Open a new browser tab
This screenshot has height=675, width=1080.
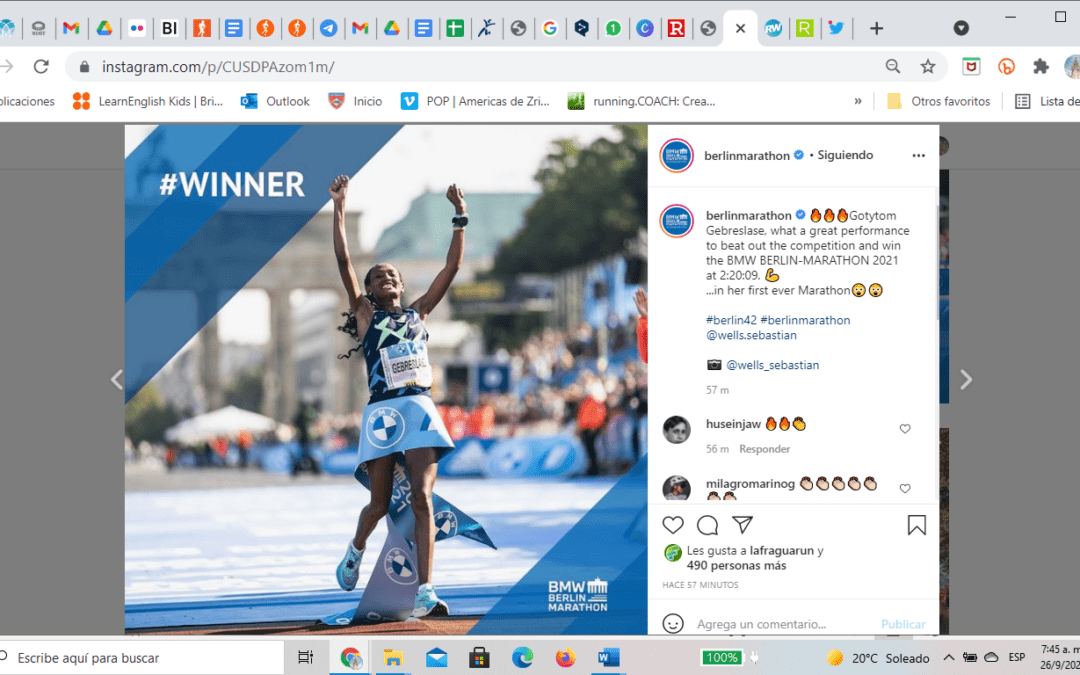point(876,28)
